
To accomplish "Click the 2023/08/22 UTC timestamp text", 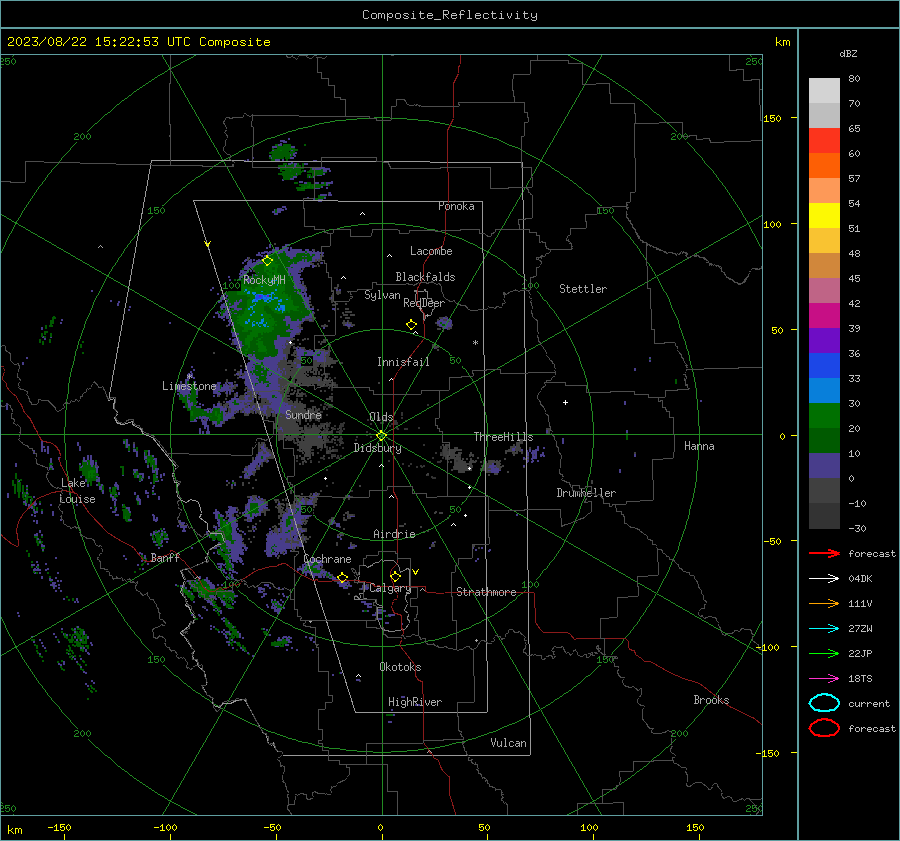I will pos(138,42).
